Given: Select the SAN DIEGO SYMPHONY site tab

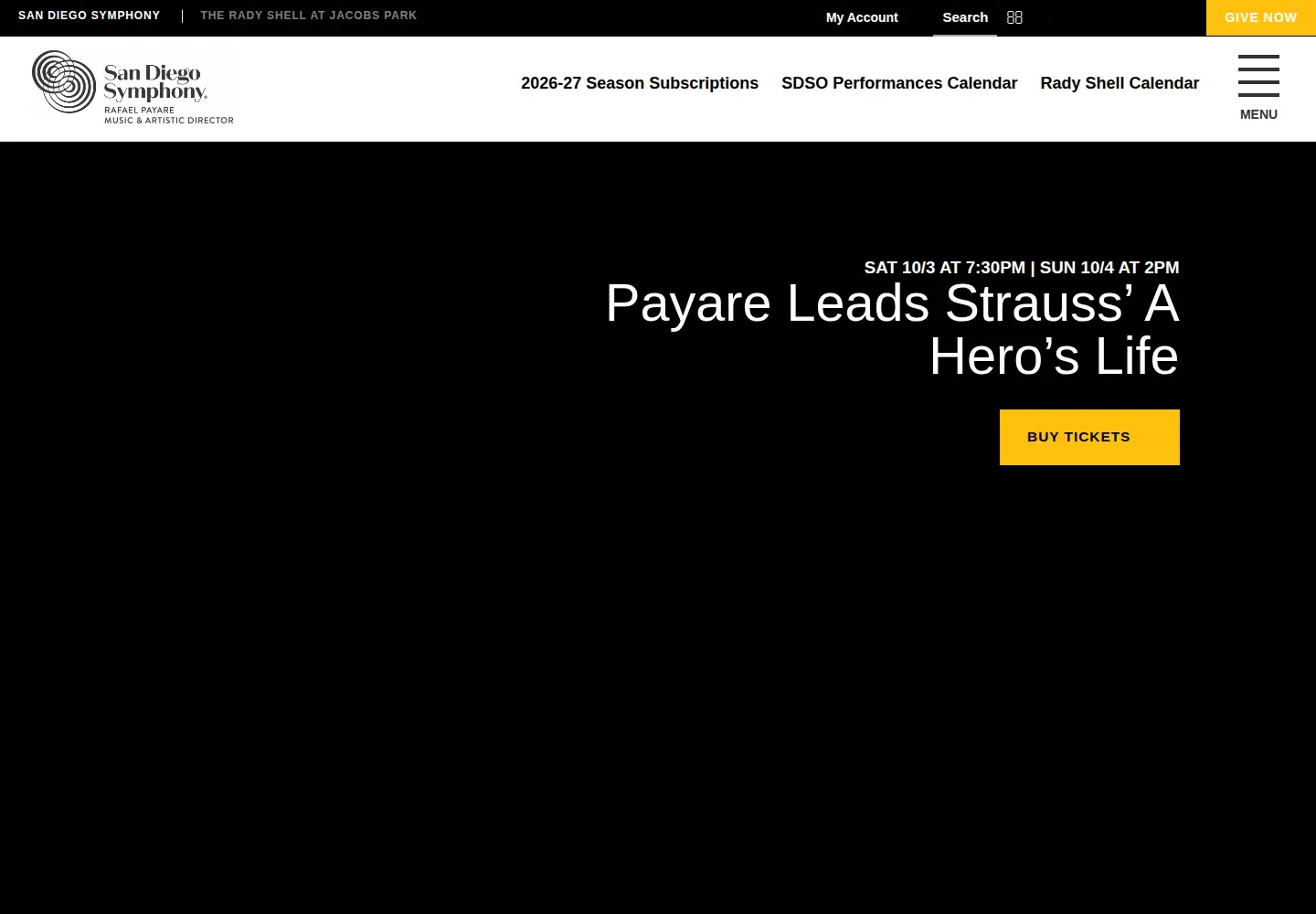Looking at the screenshot, I should [90, 16].
